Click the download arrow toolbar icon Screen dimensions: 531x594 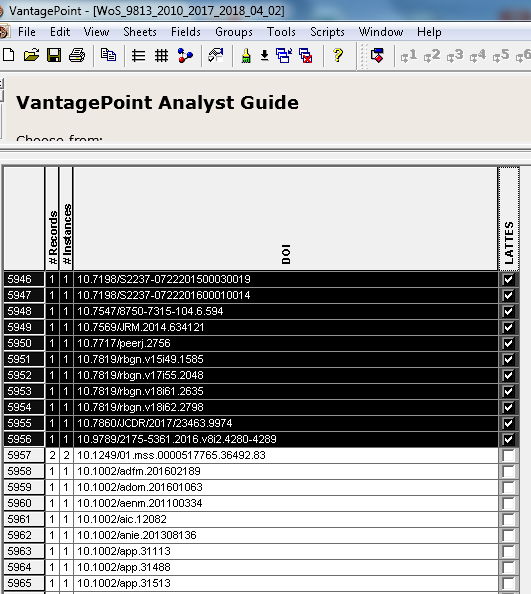tap(265, 56)
